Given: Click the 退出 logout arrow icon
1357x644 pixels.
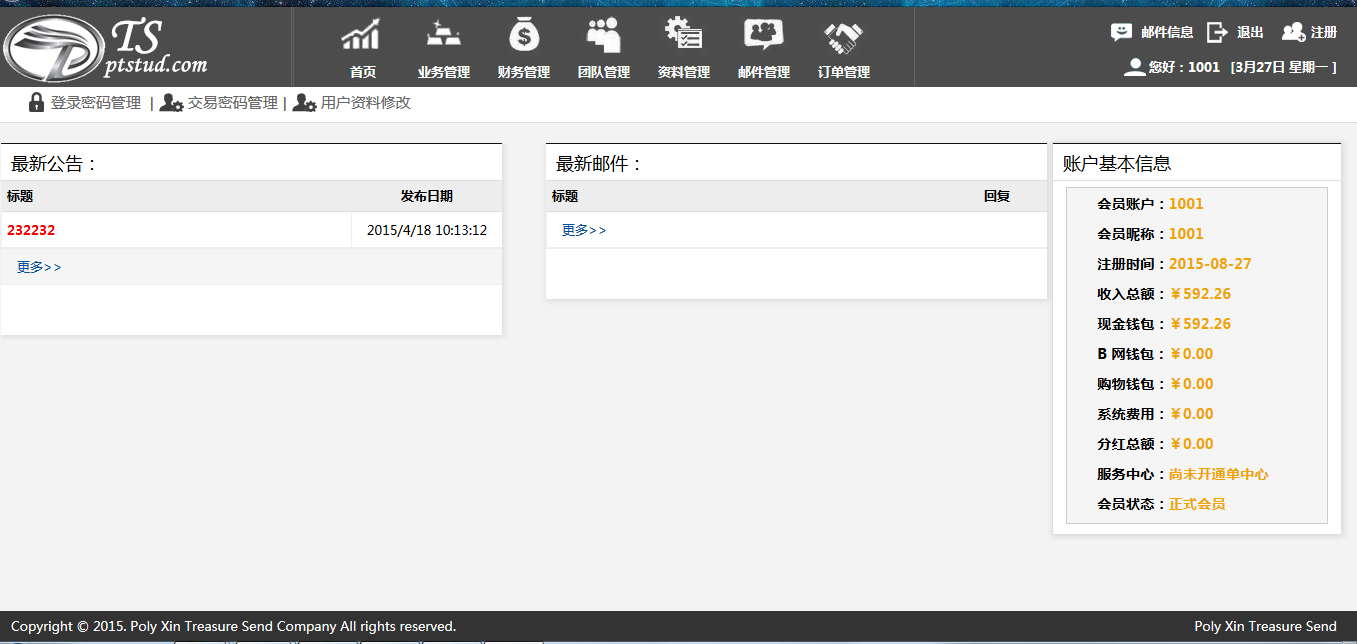Looking at the screenshot, I should coord(1217,32).
